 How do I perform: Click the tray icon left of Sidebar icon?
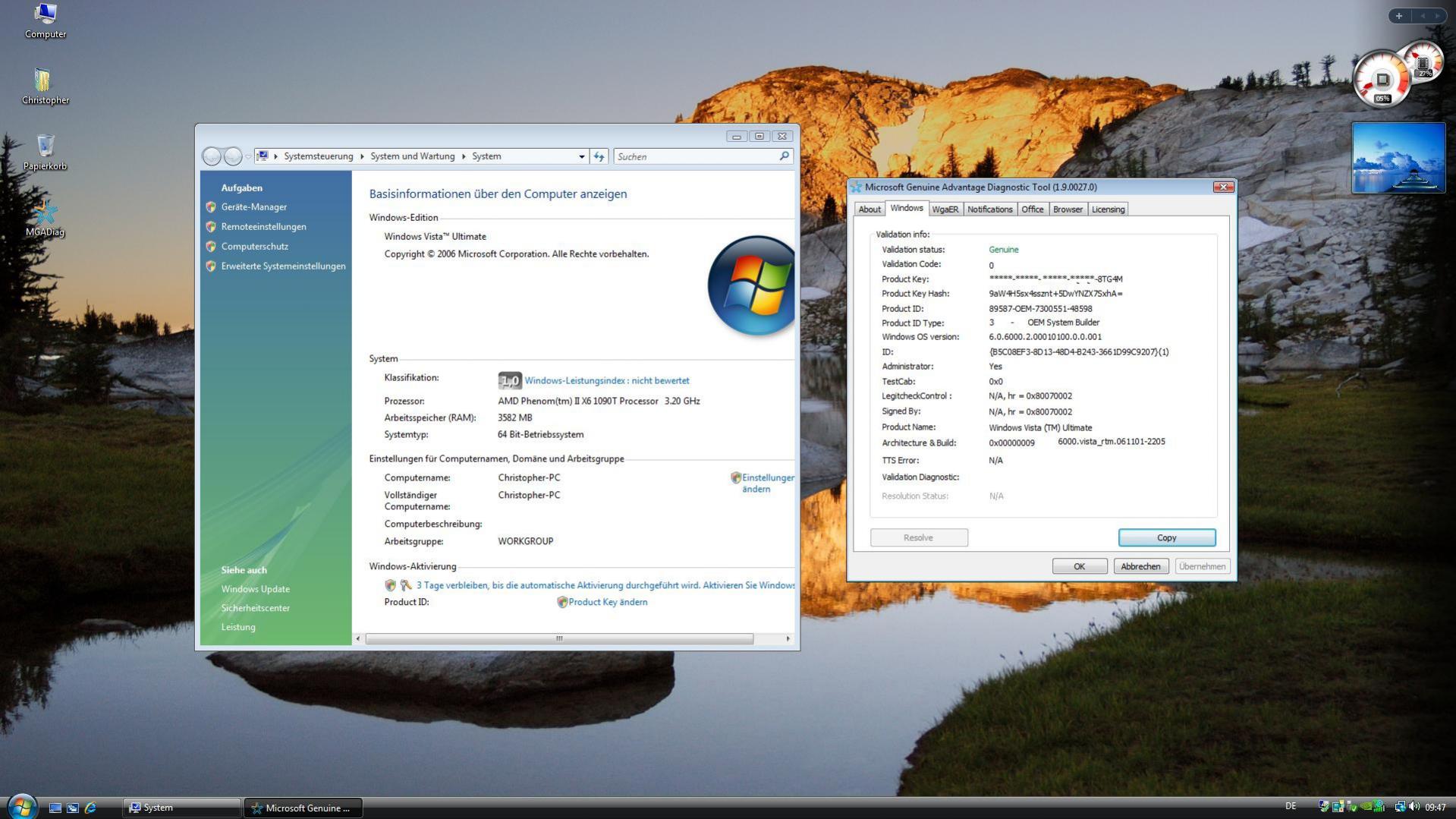pos(1324,807)
